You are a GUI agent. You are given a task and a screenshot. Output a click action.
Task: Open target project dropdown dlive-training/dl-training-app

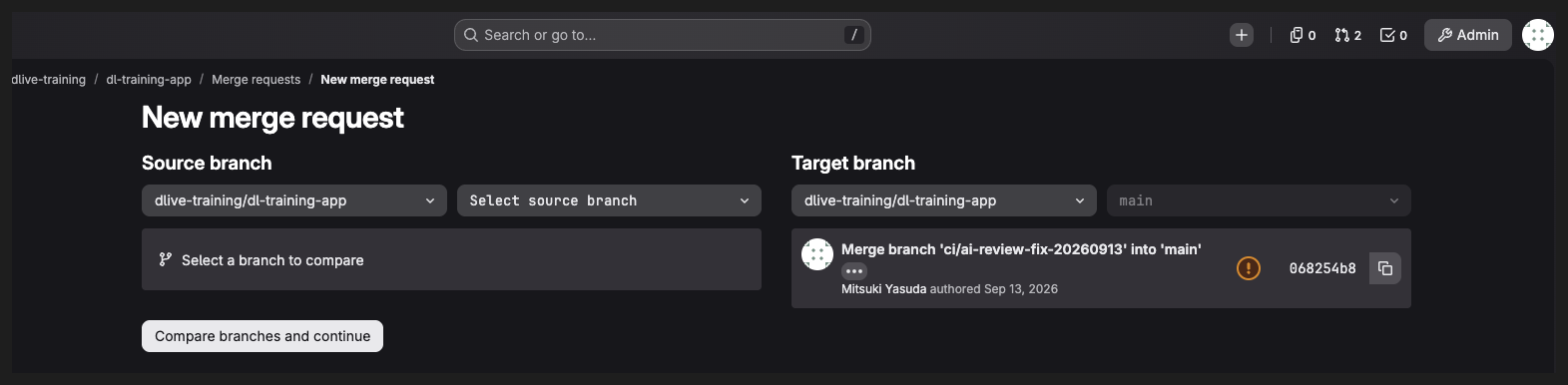(944, 200)
